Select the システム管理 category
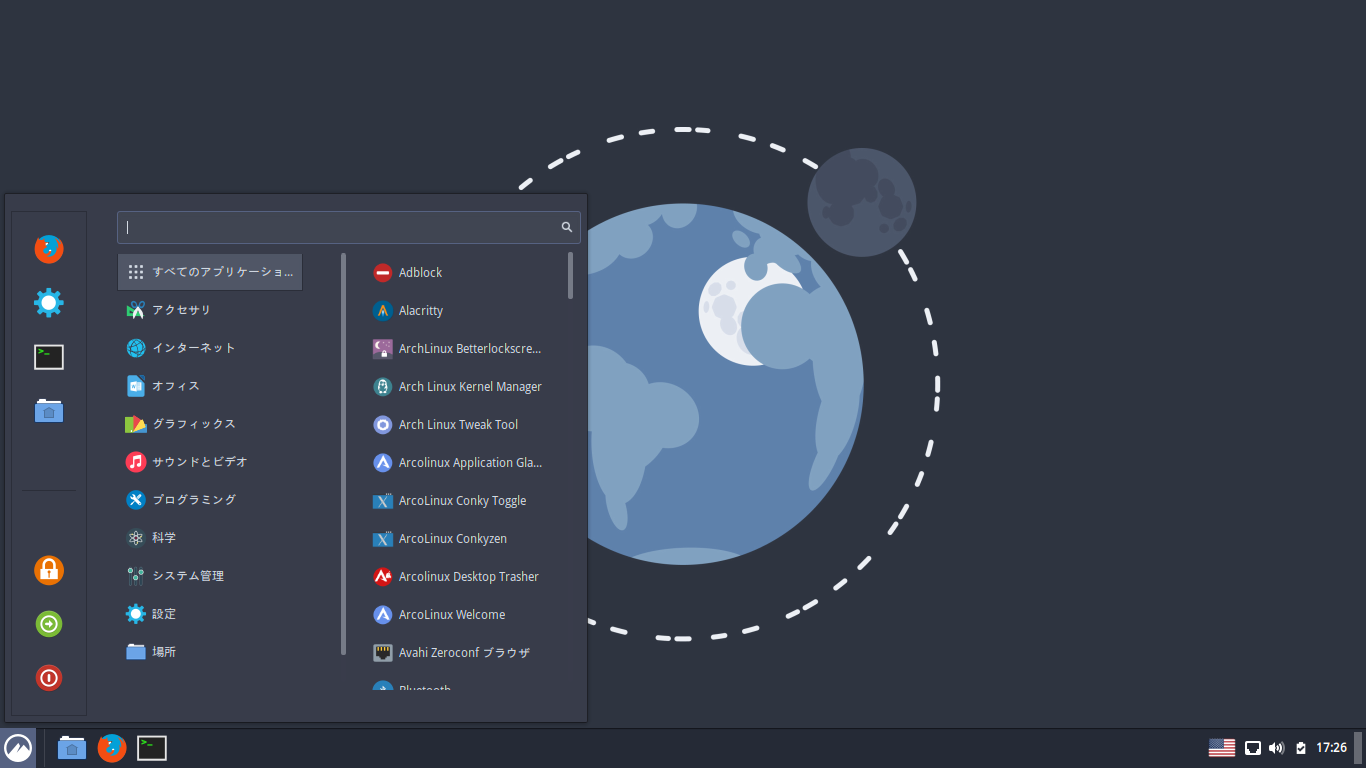1366x768 pixels. click(x=210, y=576)
